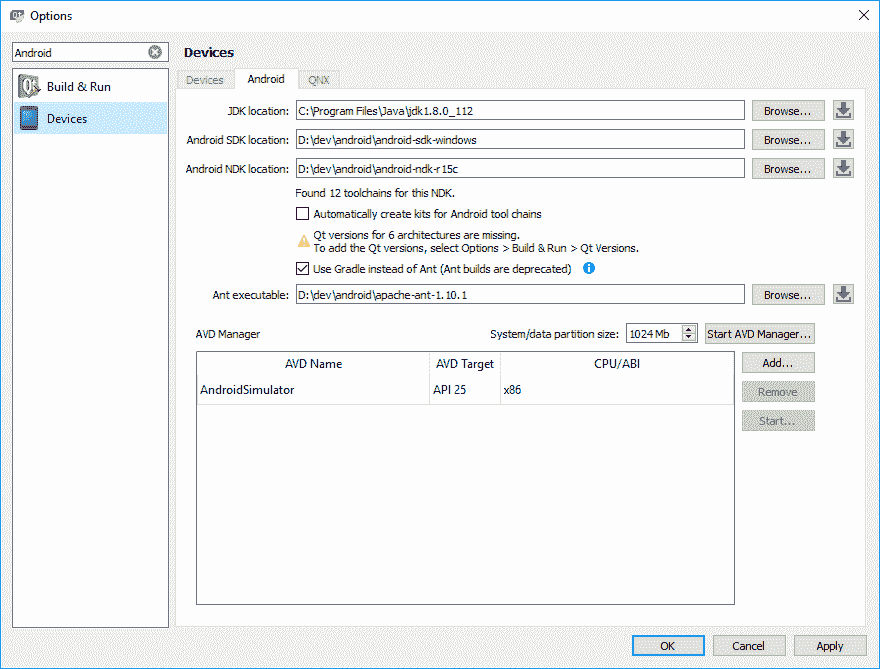Click Add to create new AVD
The image size is (880, 669).
pos(777,363)
